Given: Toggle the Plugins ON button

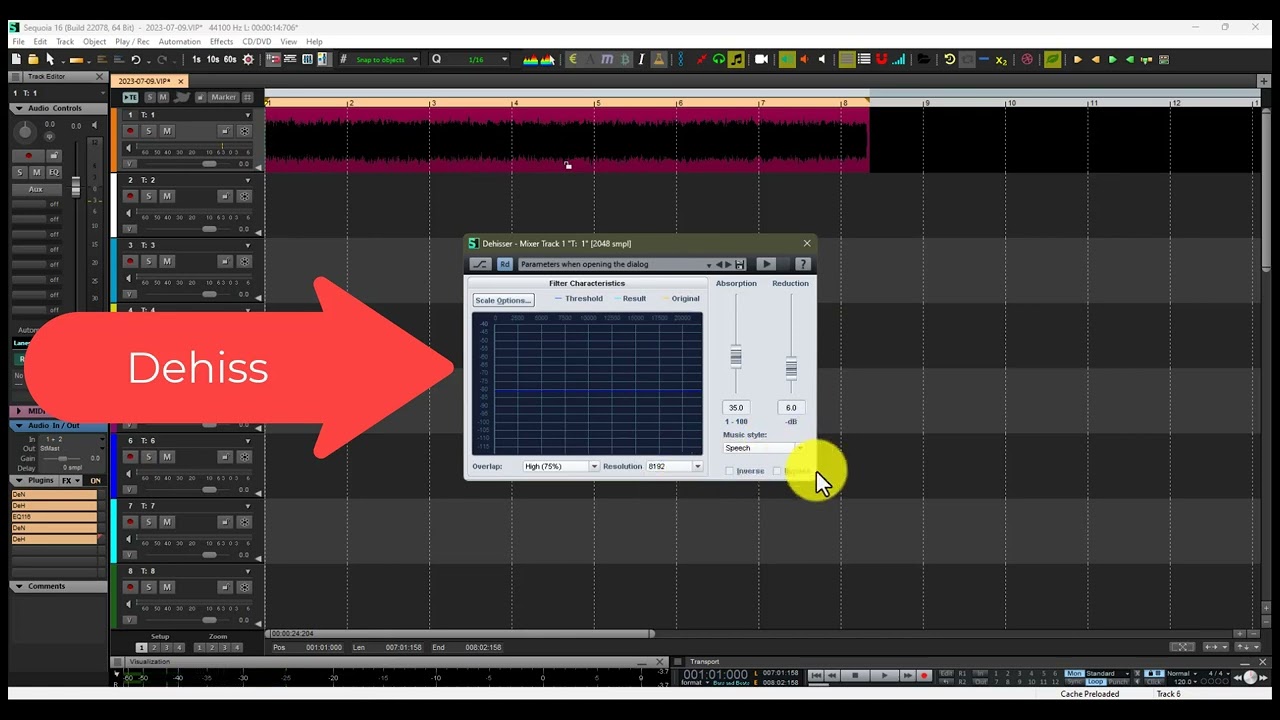Looking at the screenshot, I should pos(96,481).
